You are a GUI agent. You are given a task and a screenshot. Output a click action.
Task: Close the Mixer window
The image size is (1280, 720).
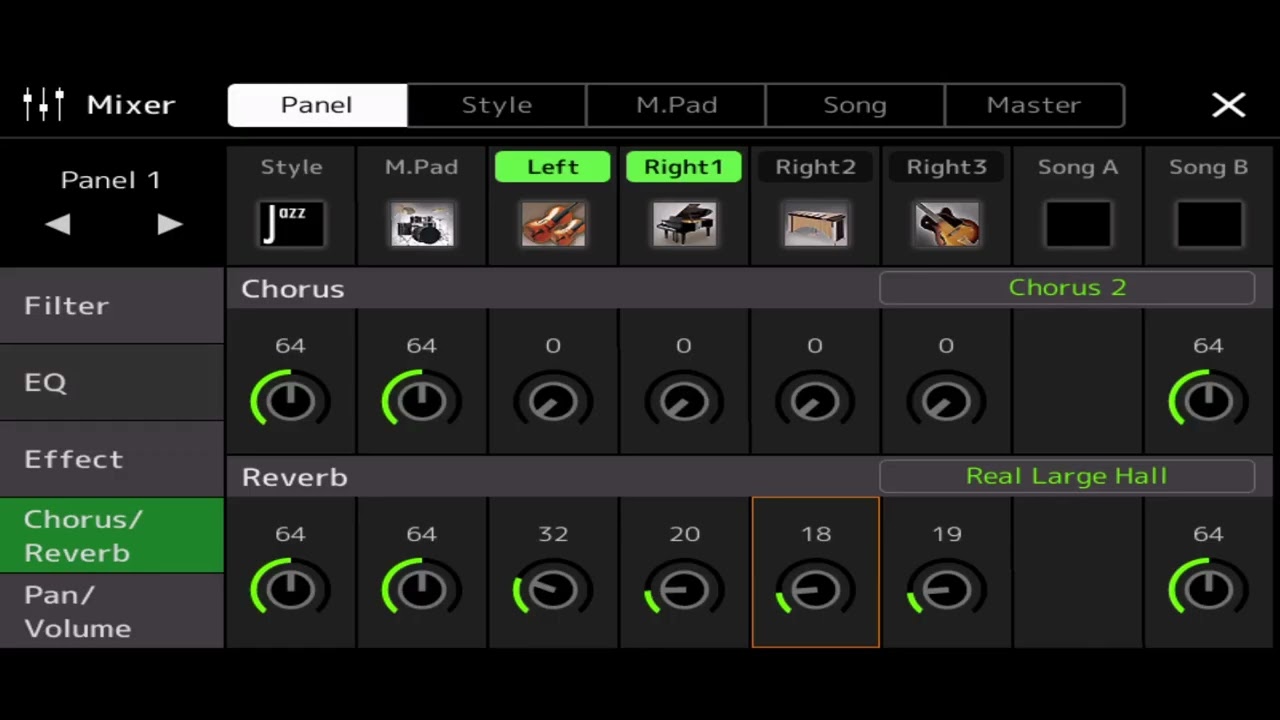point(1228,105)
